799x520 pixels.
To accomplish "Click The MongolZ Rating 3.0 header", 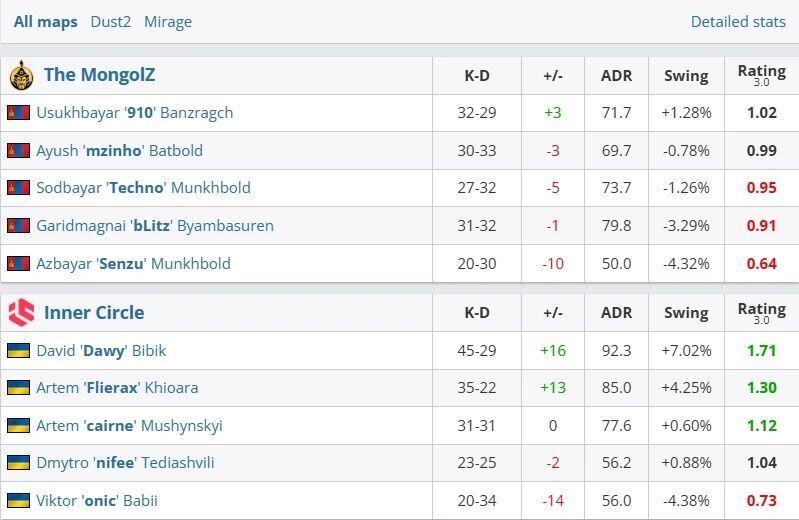I will click(761, 75).
